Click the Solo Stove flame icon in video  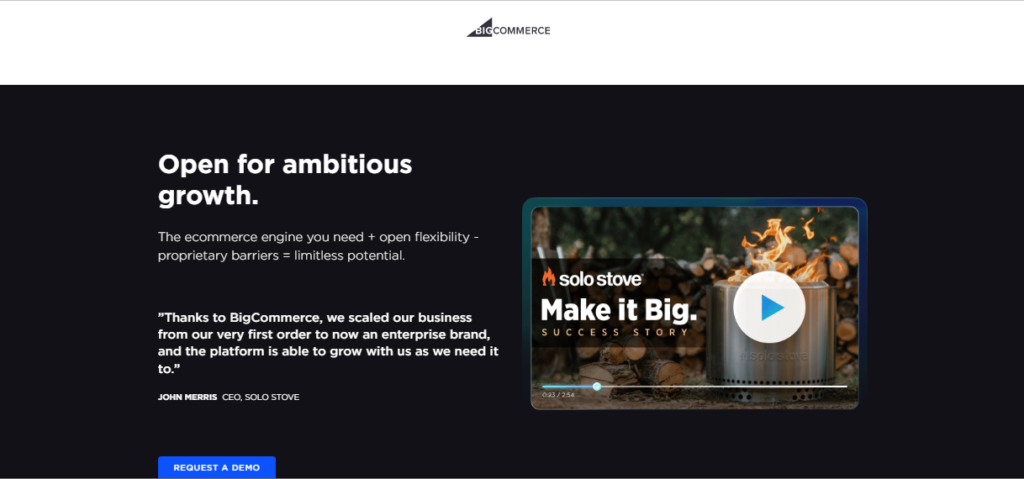click(548, 278)
